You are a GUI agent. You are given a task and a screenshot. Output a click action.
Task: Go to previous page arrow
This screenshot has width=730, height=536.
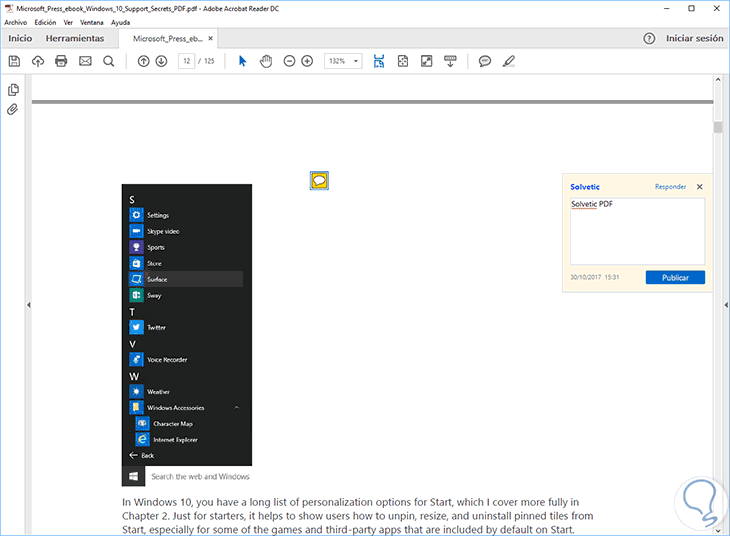pyautogui.click(x=143, y=61)
